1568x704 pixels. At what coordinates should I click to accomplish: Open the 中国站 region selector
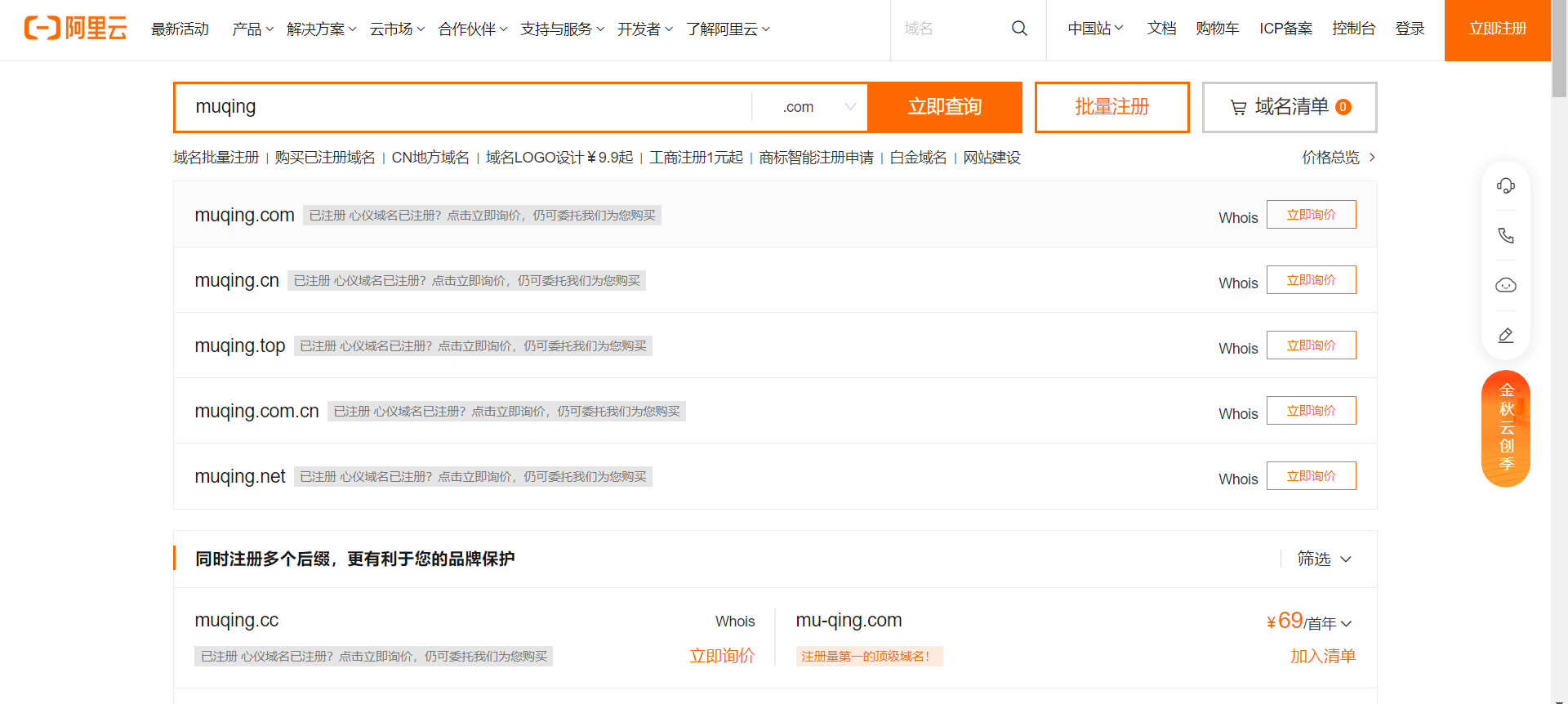1095,29
